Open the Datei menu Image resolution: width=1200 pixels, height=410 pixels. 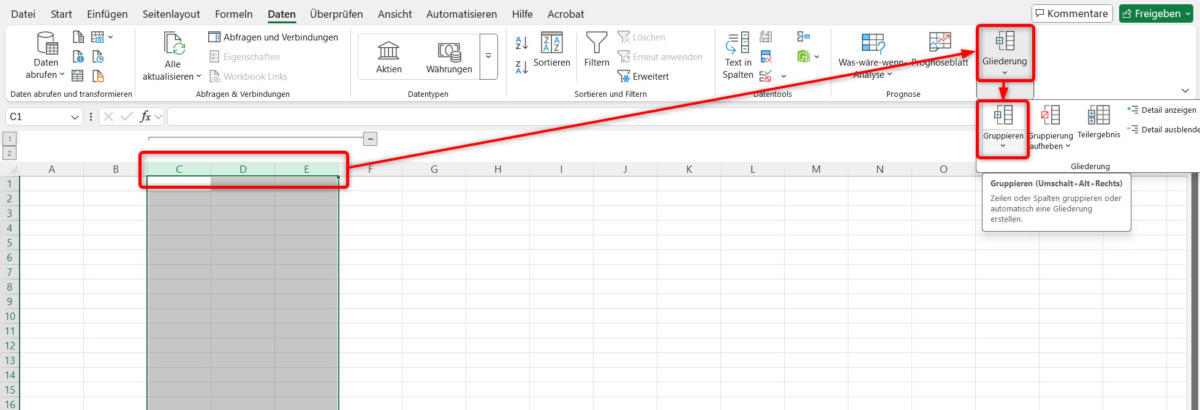[x=22, y=14]
